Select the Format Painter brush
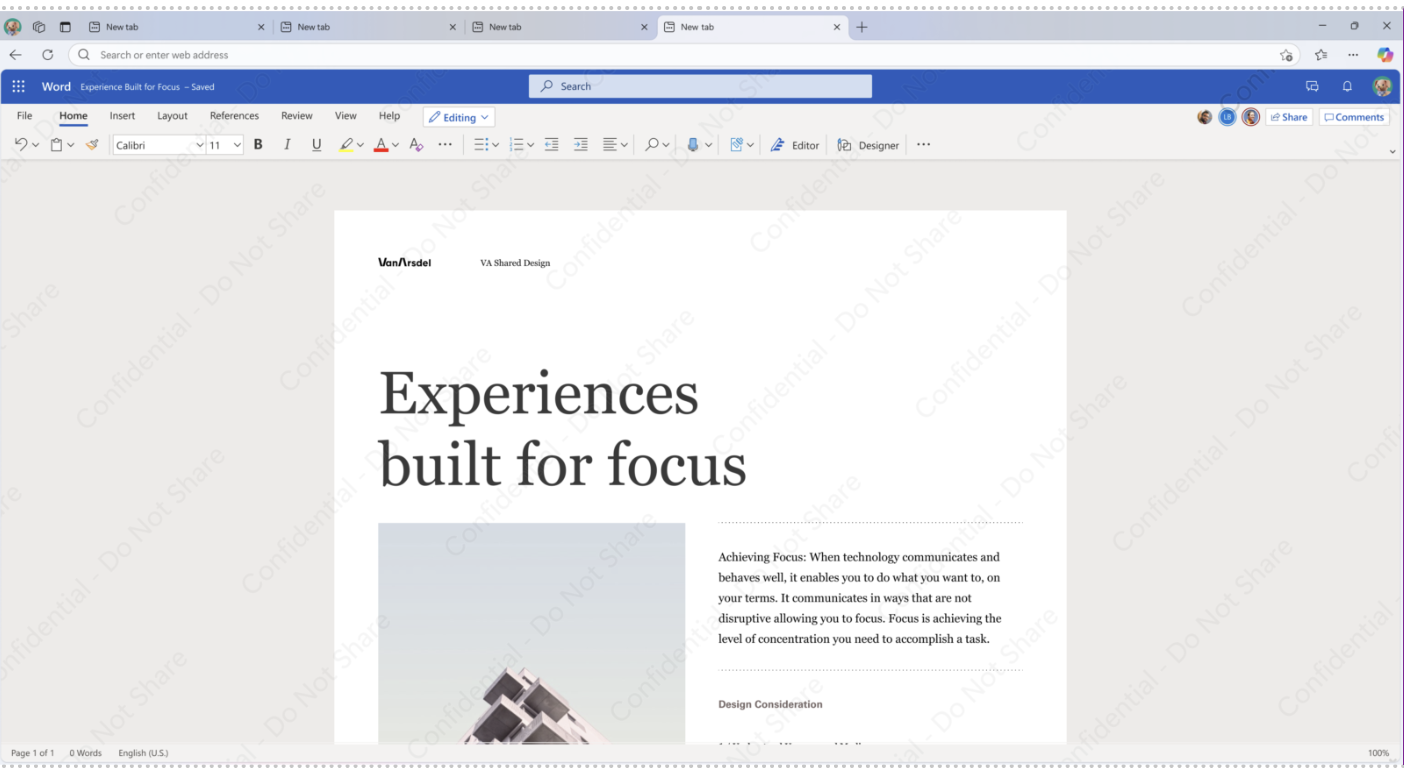 [92, 145]
